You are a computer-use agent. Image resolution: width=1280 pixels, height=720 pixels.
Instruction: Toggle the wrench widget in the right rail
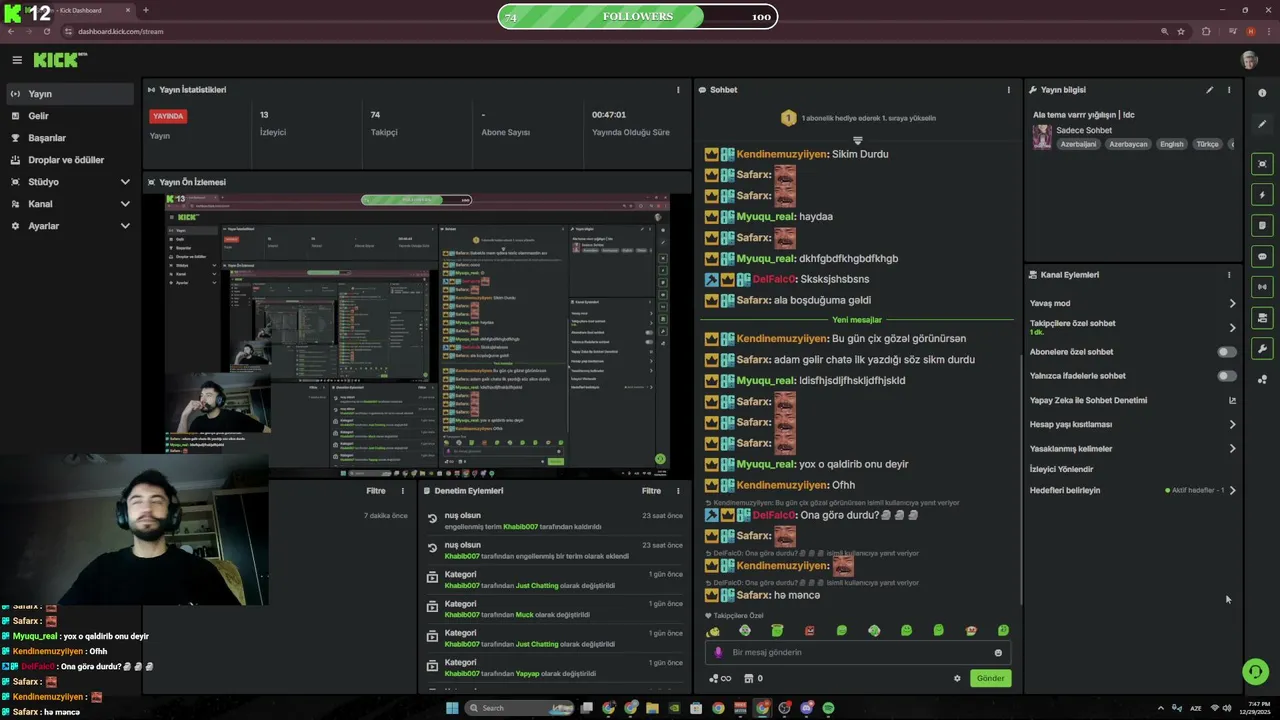point(1262,349)
